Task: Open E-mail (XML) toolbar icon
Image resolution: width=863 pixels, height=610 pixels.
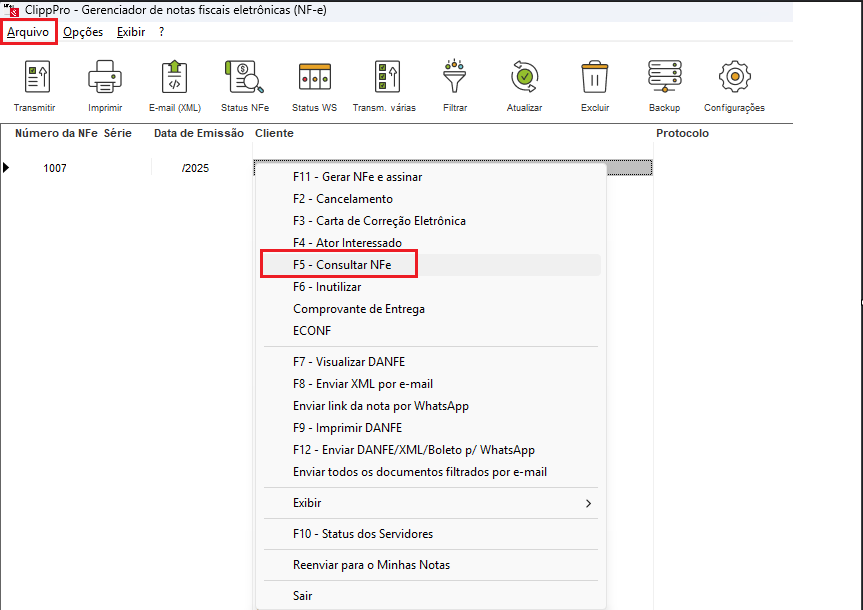Action: click(174, 78)
